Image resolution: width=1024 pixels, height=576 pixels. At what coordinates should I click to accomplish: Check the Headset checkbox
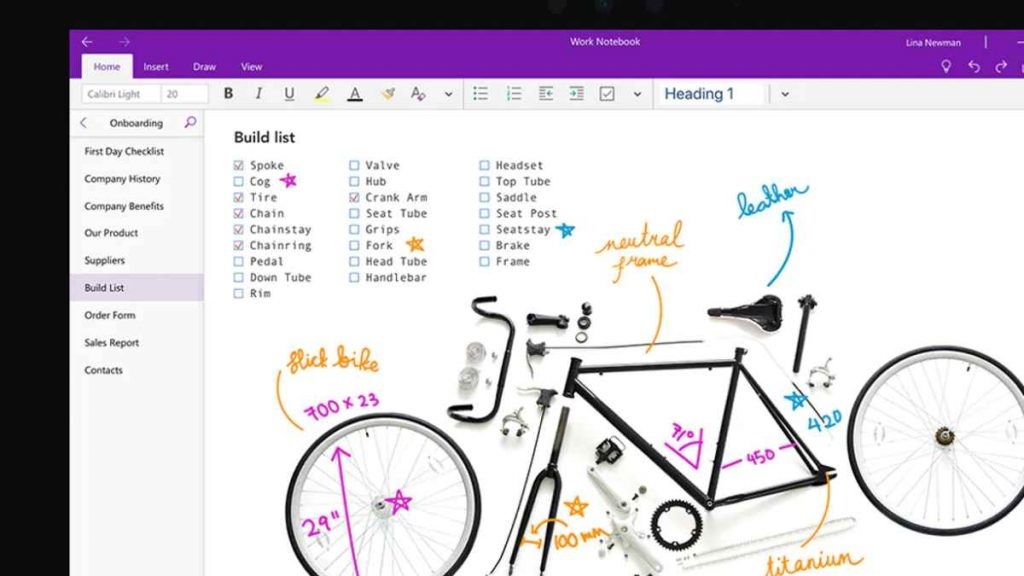(484, 165)
